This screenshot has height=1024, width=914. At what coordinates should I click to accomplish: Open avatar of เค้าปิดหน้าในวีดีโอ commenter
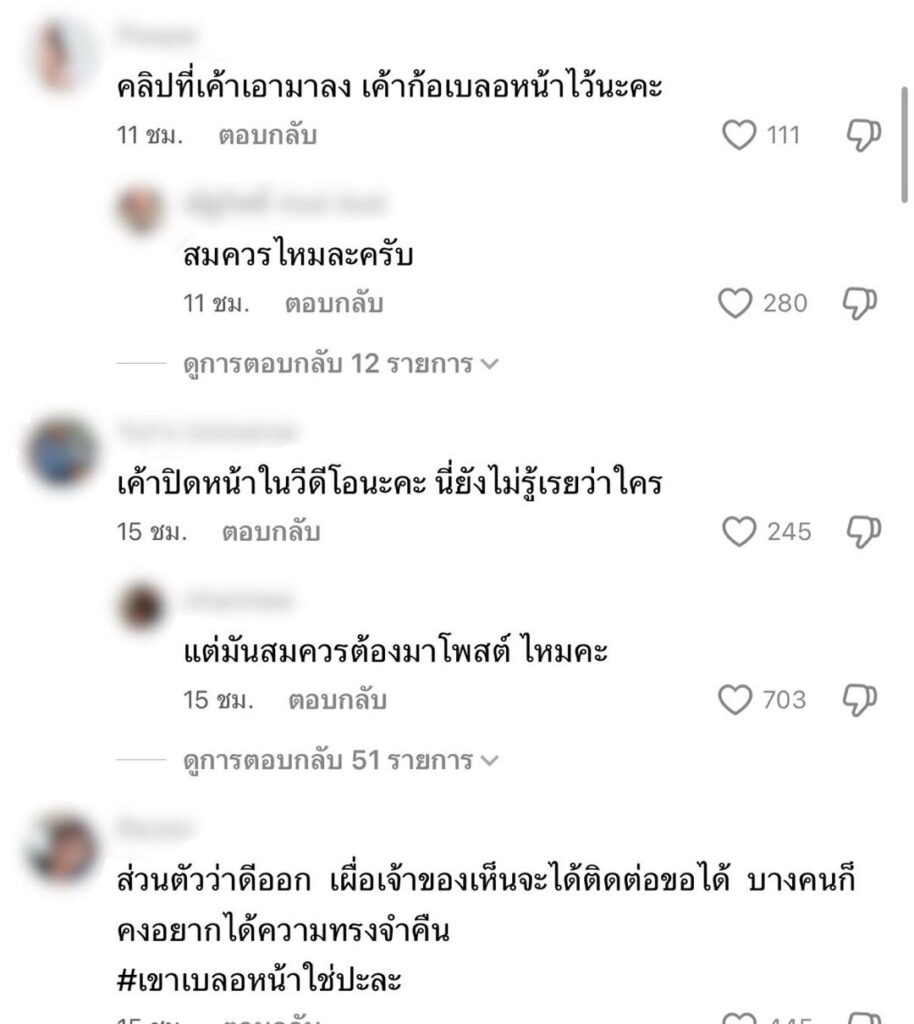(x=62, y=452)
